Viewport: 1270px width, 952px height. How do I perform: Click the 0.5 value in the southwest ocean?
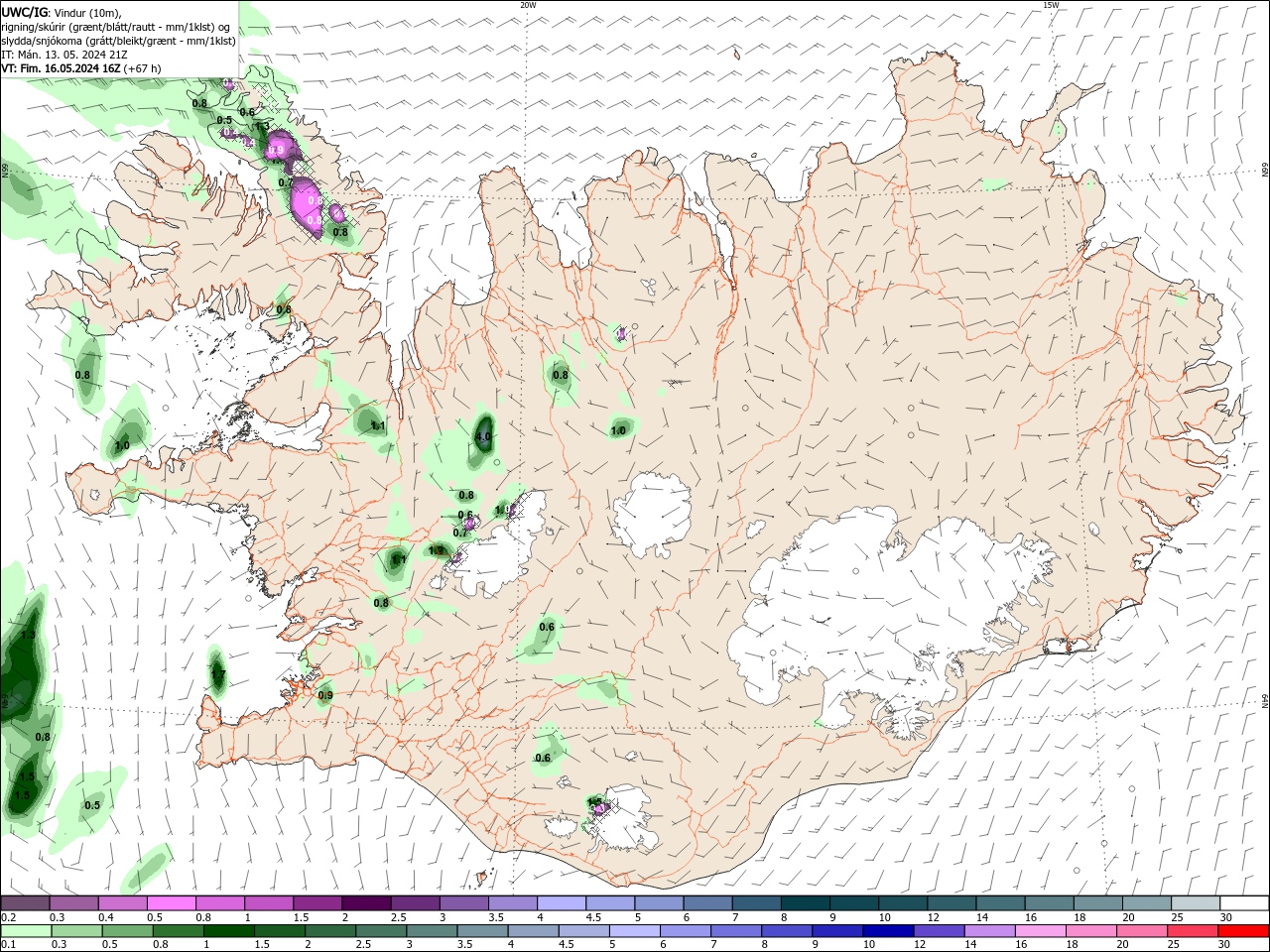tap(92, 805)
